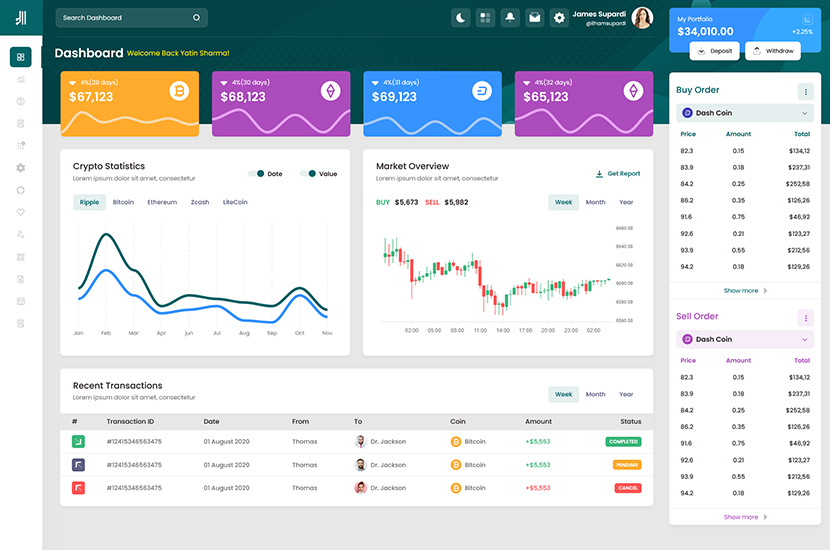Expand the Buy Order Dash Coin dropdown

tap(745, 113)
